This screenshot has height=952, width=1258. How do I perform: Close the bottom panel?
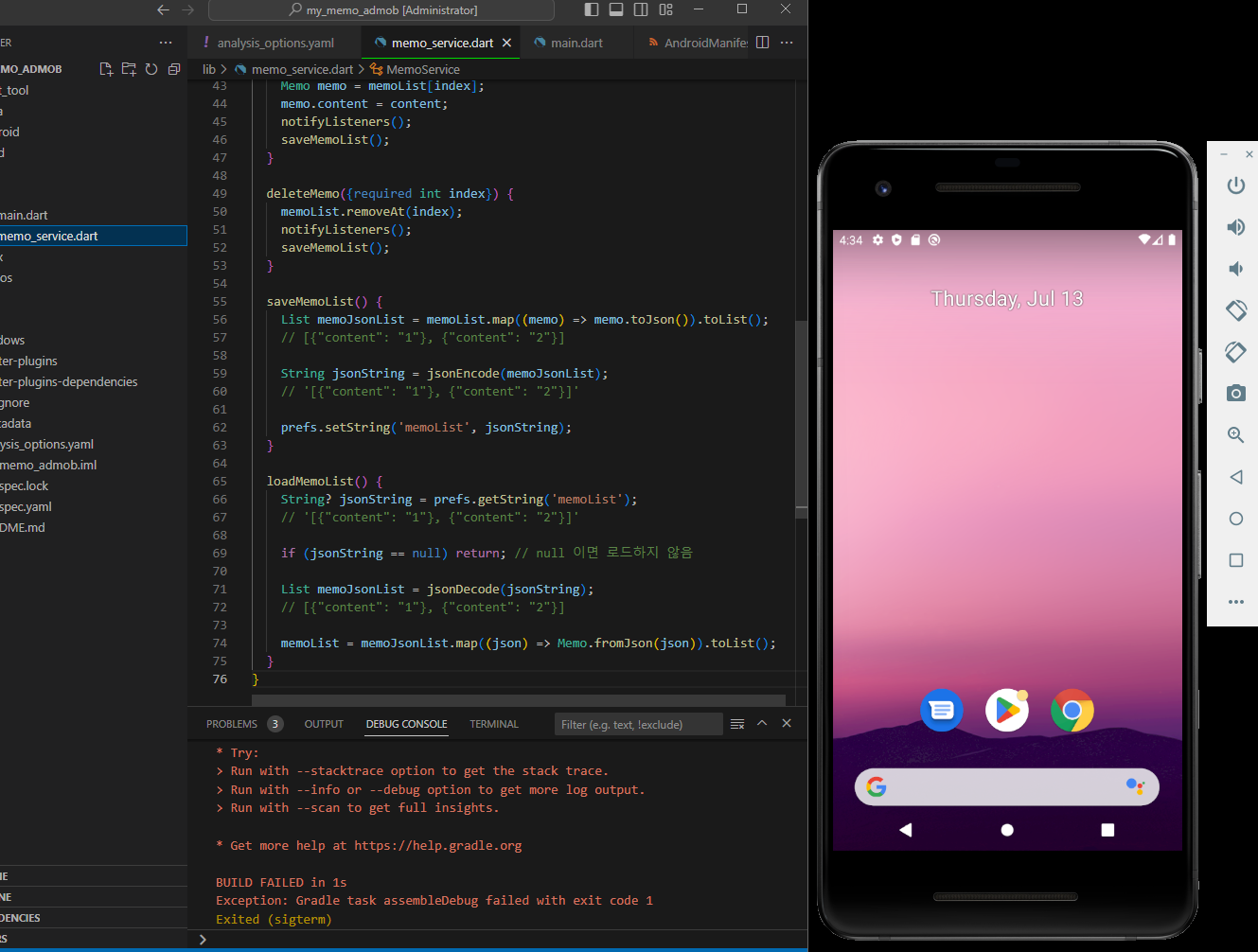(787, 723)
